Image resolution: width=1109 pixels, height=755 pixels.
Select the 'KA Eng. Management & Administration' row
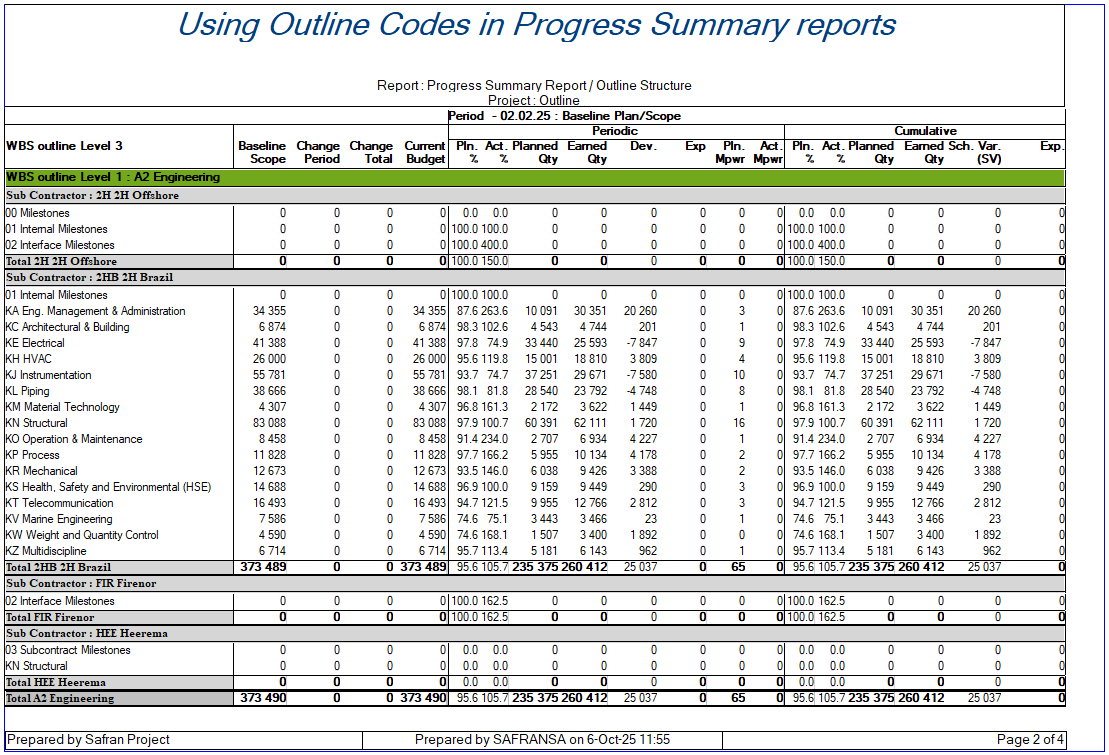click(x=96, y=311)
